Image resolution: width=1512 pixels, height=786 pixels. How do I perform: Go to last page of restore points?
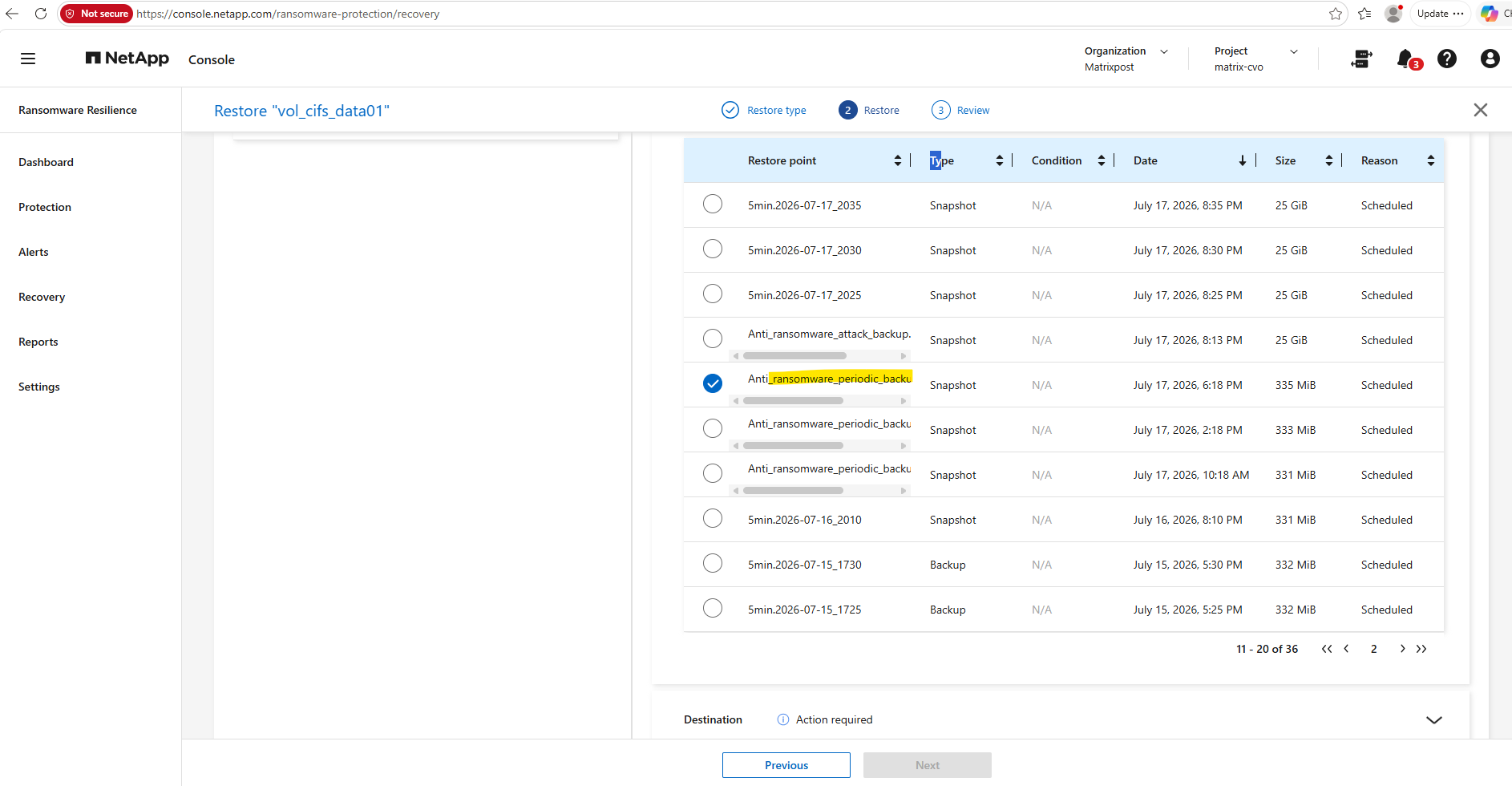(x=1421, y=649)
